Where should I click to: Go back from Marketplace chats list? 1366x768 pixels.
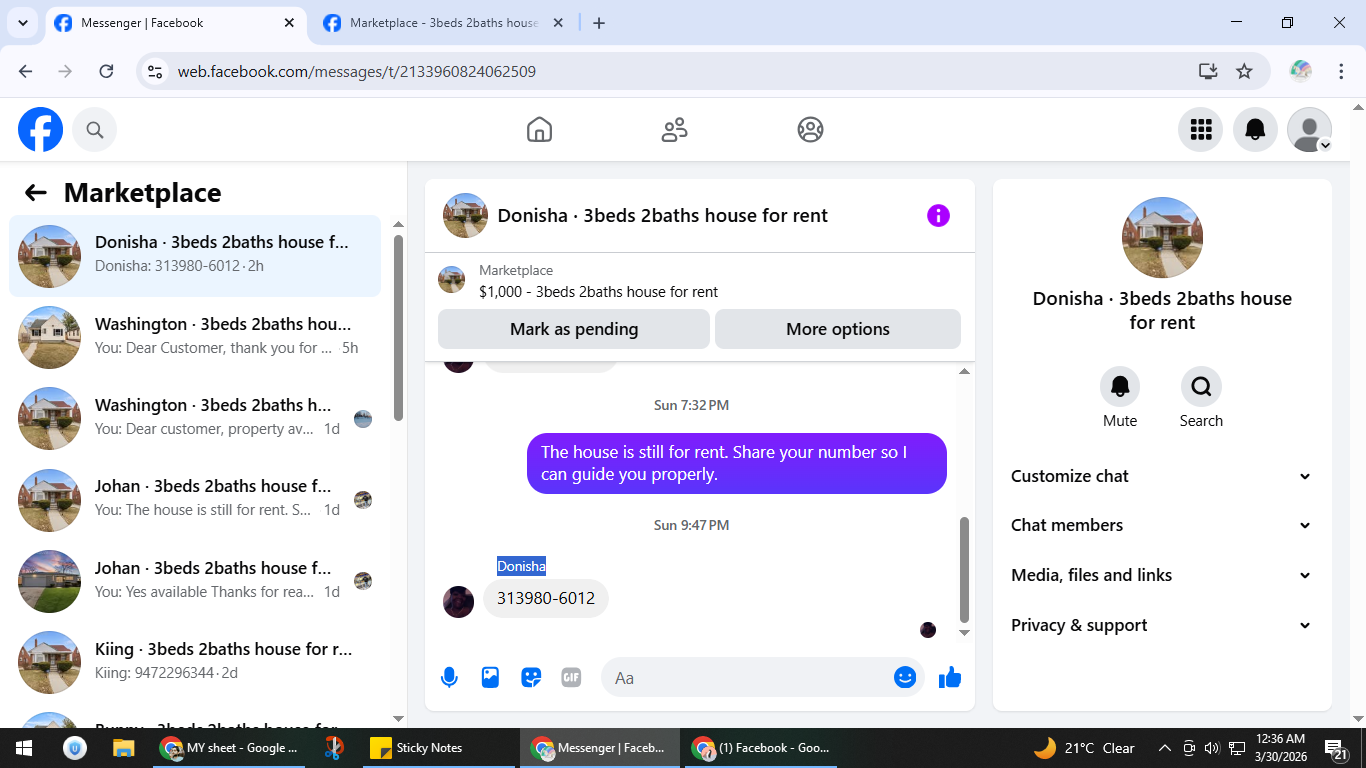36,193
